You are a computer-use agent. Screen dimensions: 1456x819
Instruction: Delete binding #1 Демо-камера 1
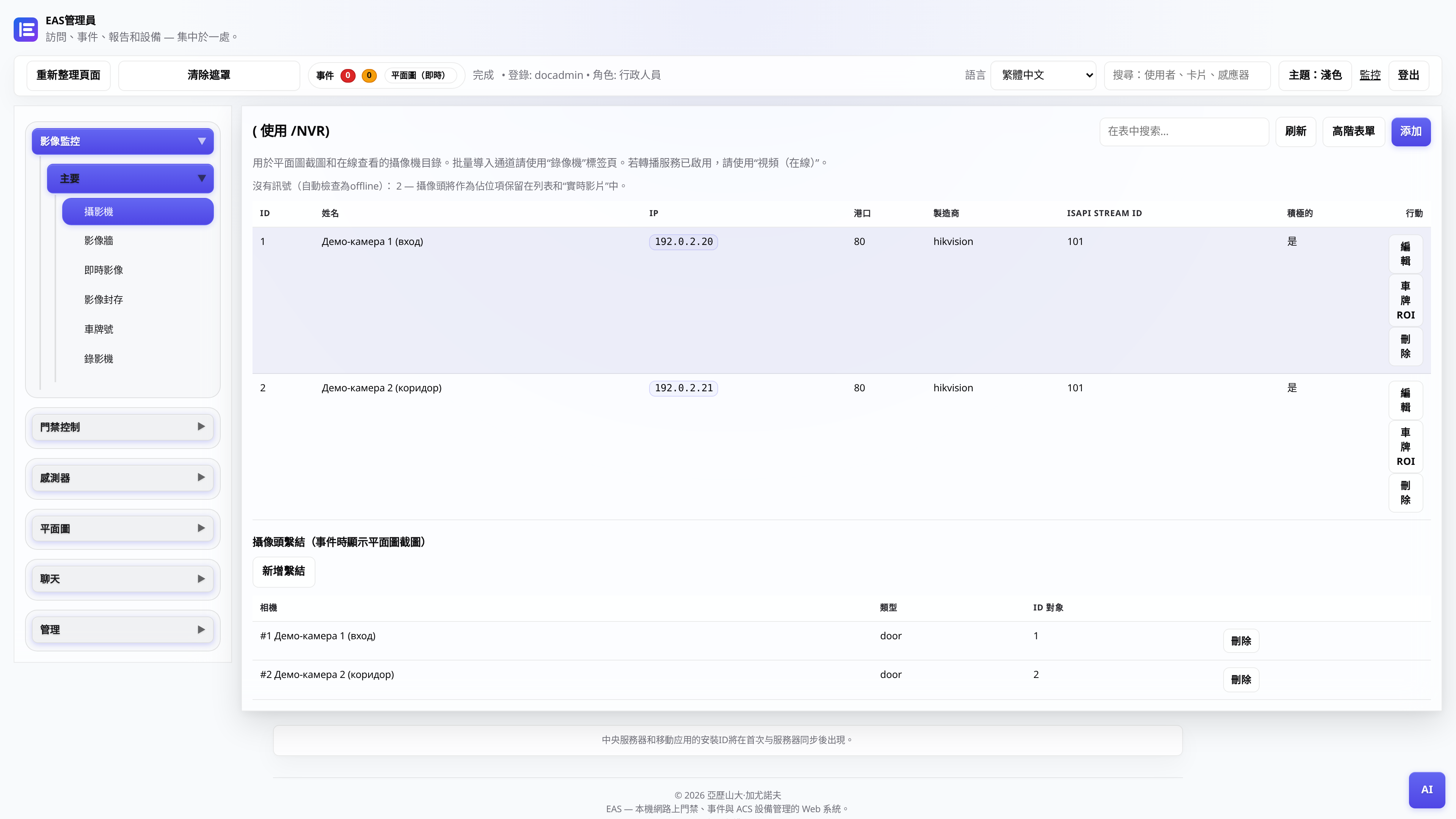coord(1241,641)
